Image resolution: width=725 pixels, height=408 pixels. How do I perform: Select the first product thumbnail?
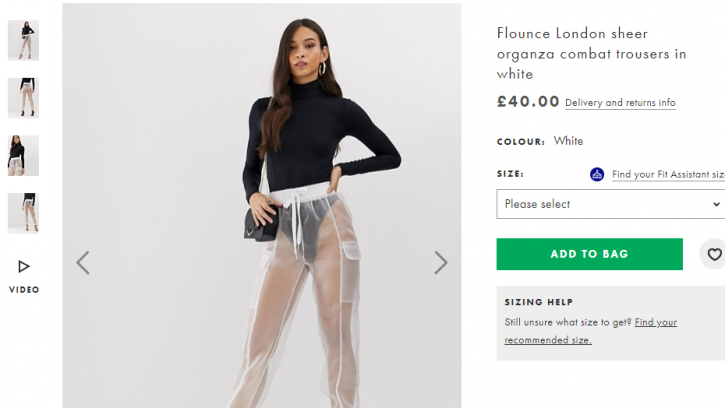(24, 40)
